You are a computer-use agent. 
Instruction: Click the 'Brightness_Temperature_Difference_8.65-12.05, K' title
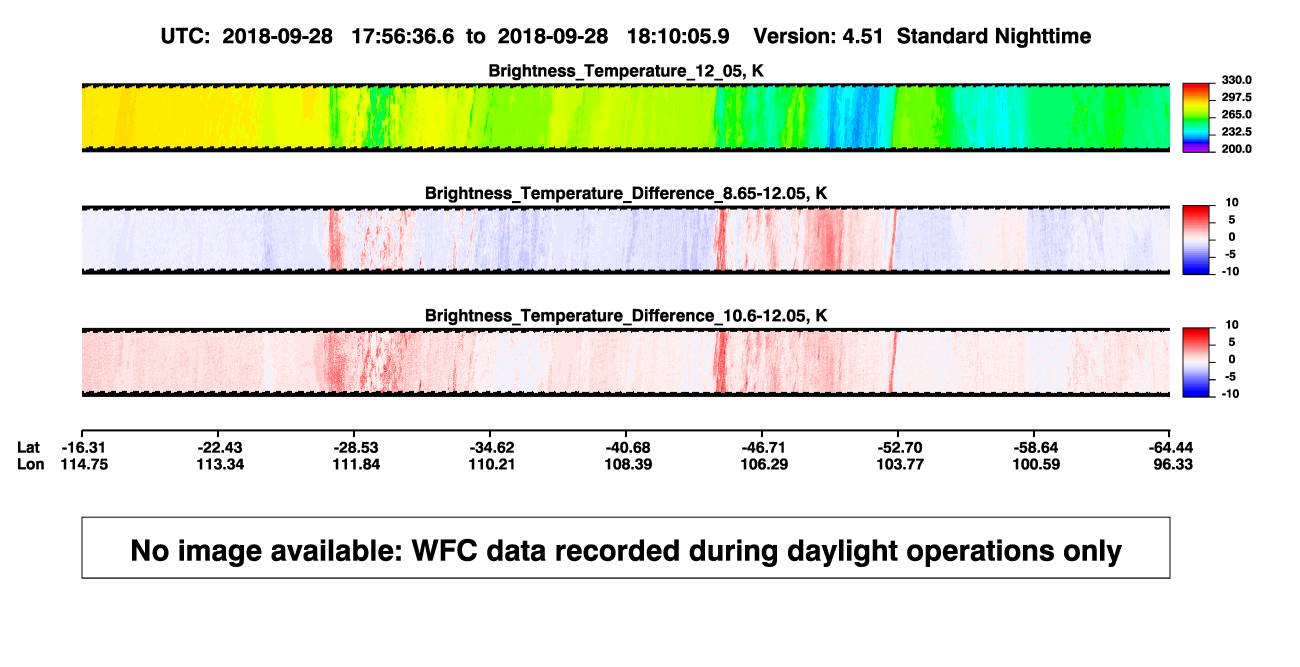[x=626, y=193]
